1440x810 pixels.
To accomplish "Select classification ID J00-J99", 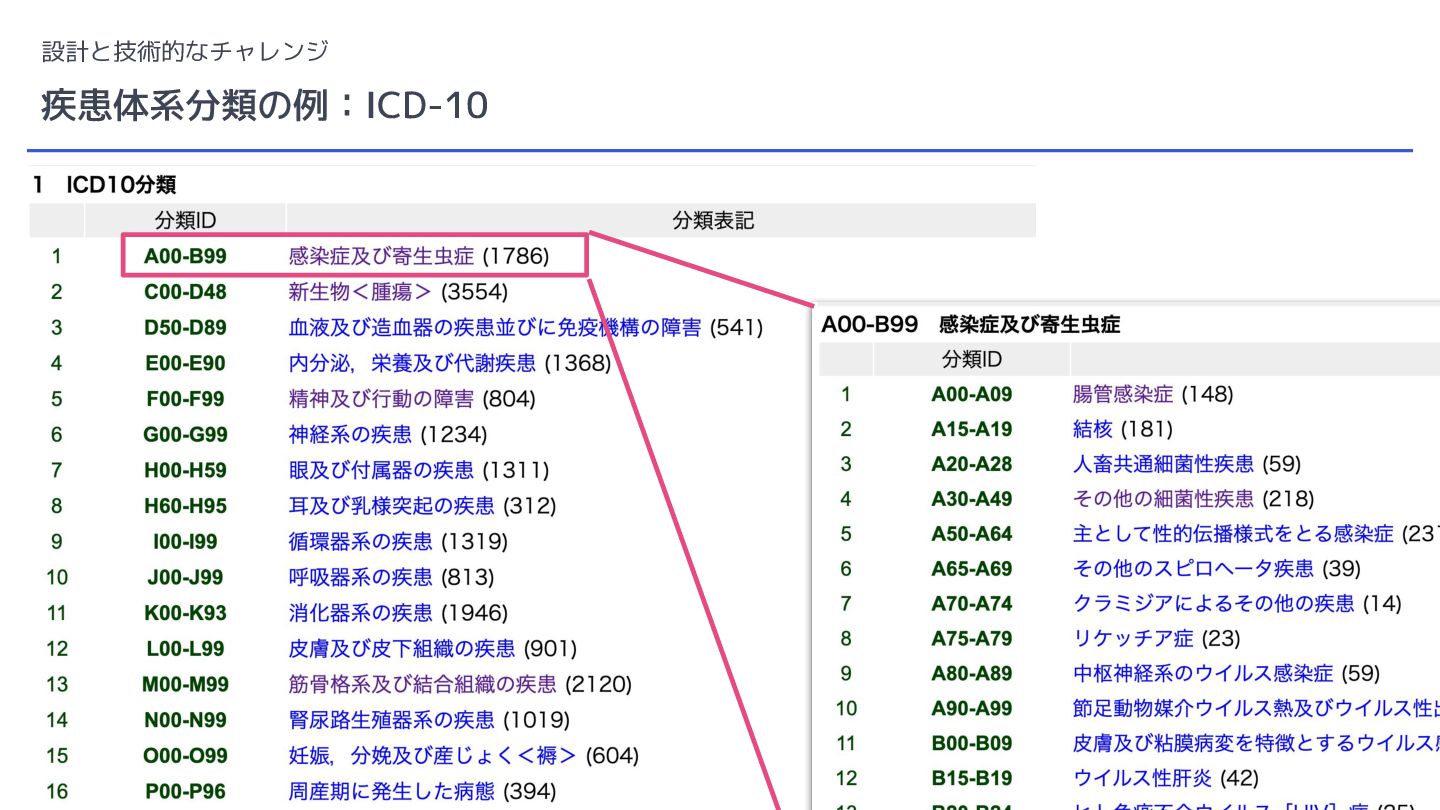I will (x=185, y=577).
